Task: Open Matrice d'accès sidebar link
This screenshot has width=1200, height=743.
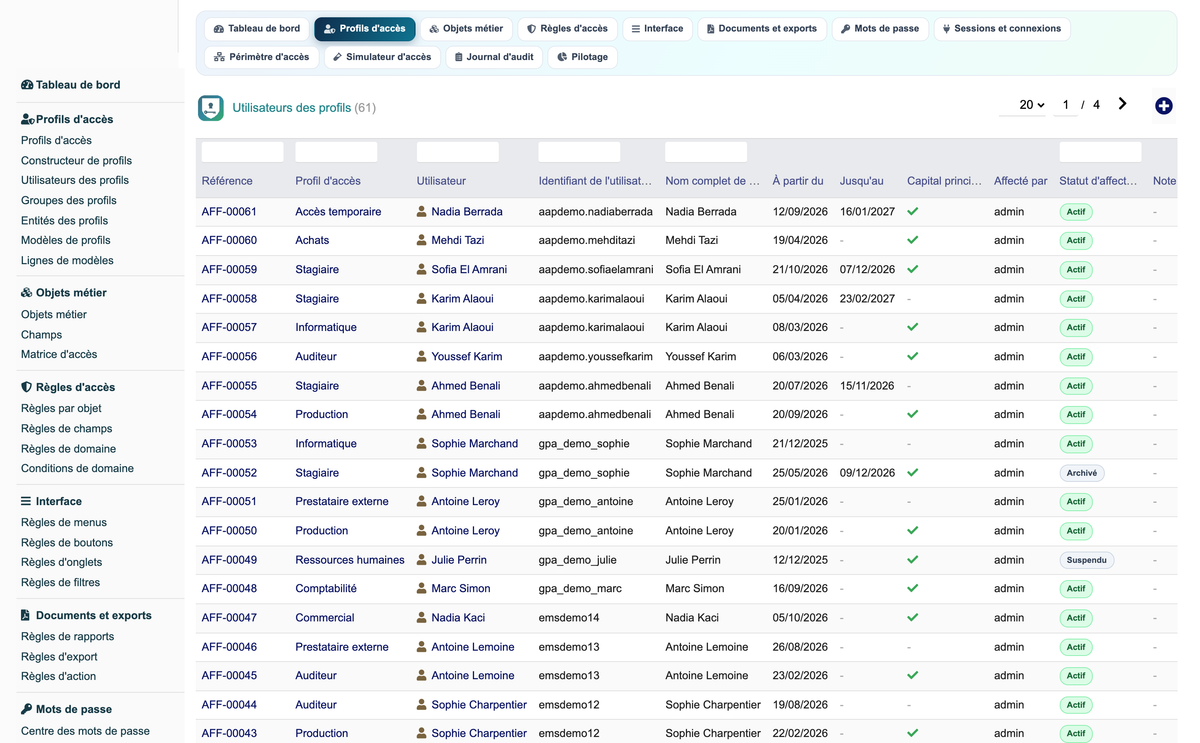Action: pos(59,354)
